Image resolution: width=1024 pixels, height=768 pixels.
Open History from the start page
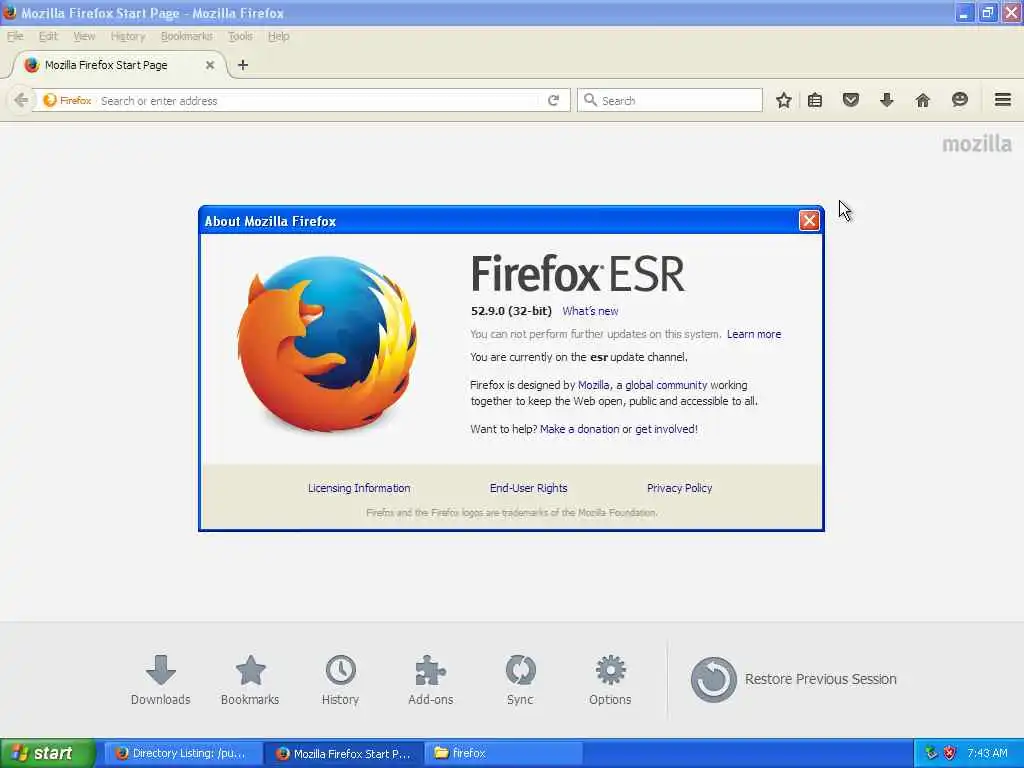[340, 680]
